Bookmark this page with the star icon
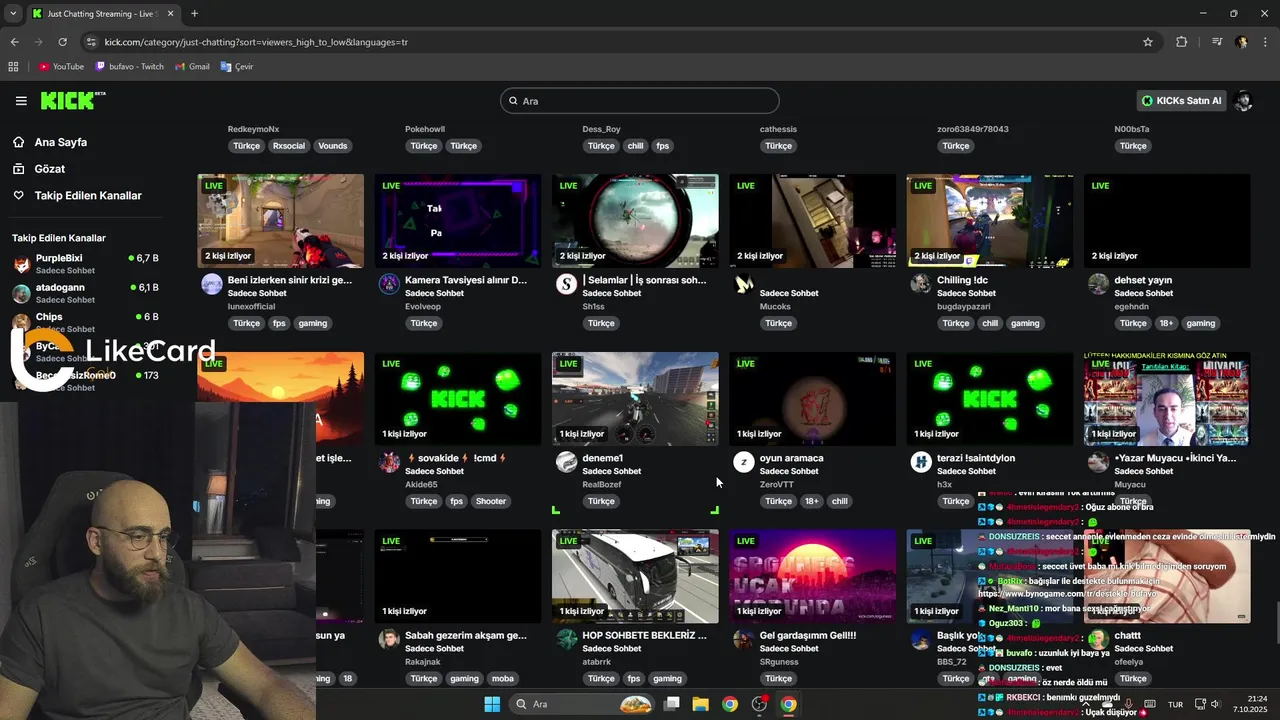1280x720 pixels. point(1148,42)
